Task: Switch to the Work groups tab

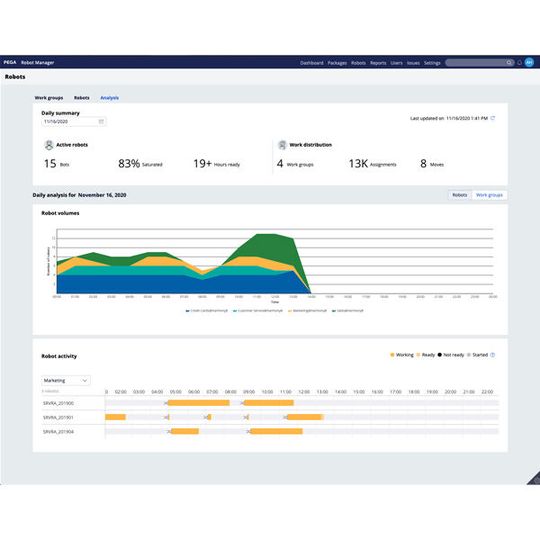Action: tap(49, 98)
